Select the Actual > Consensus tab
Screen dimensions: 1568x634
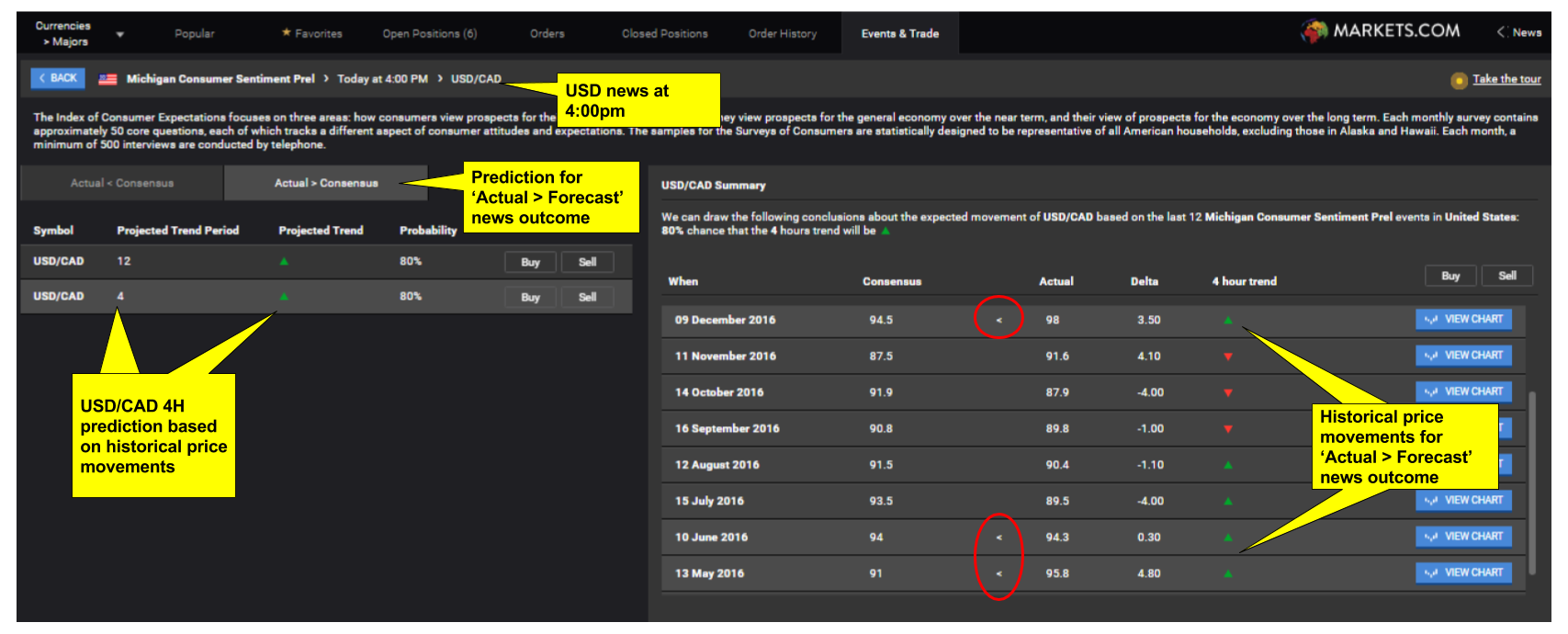[x=326, y=183]
